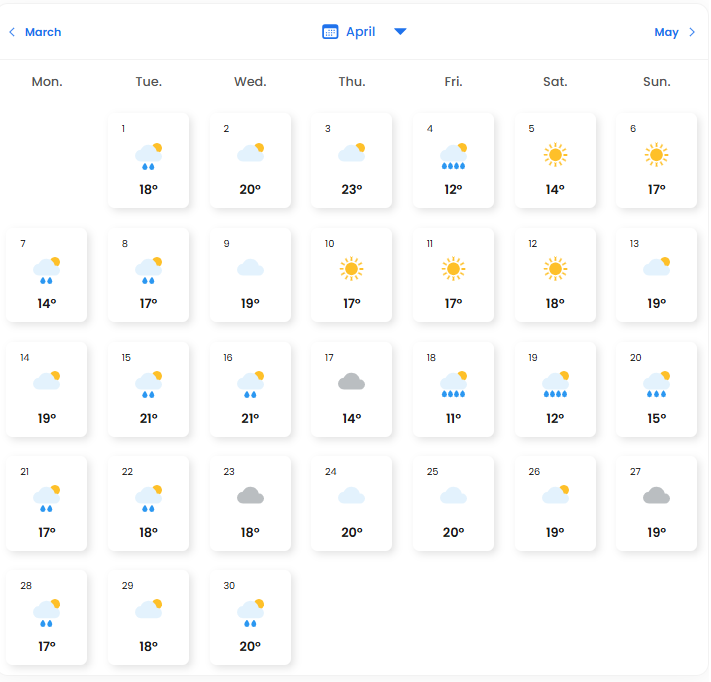Click partly cloudy icon on April 2
711x682 pixels.
click(250, 153)
